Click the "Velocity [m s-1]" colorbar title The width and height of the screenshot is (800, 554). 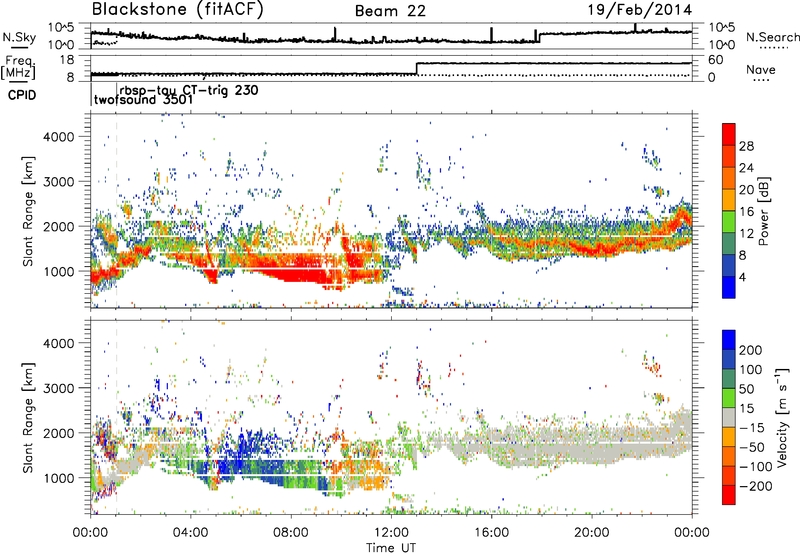[x=783, y=417]
